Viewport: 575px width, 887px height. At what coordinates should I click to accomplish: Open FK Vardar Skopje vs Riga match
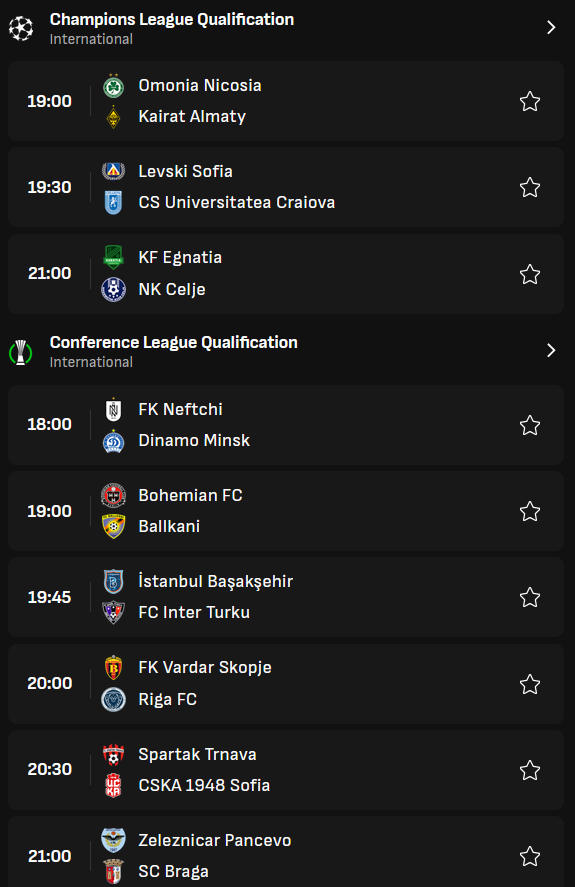286,684
